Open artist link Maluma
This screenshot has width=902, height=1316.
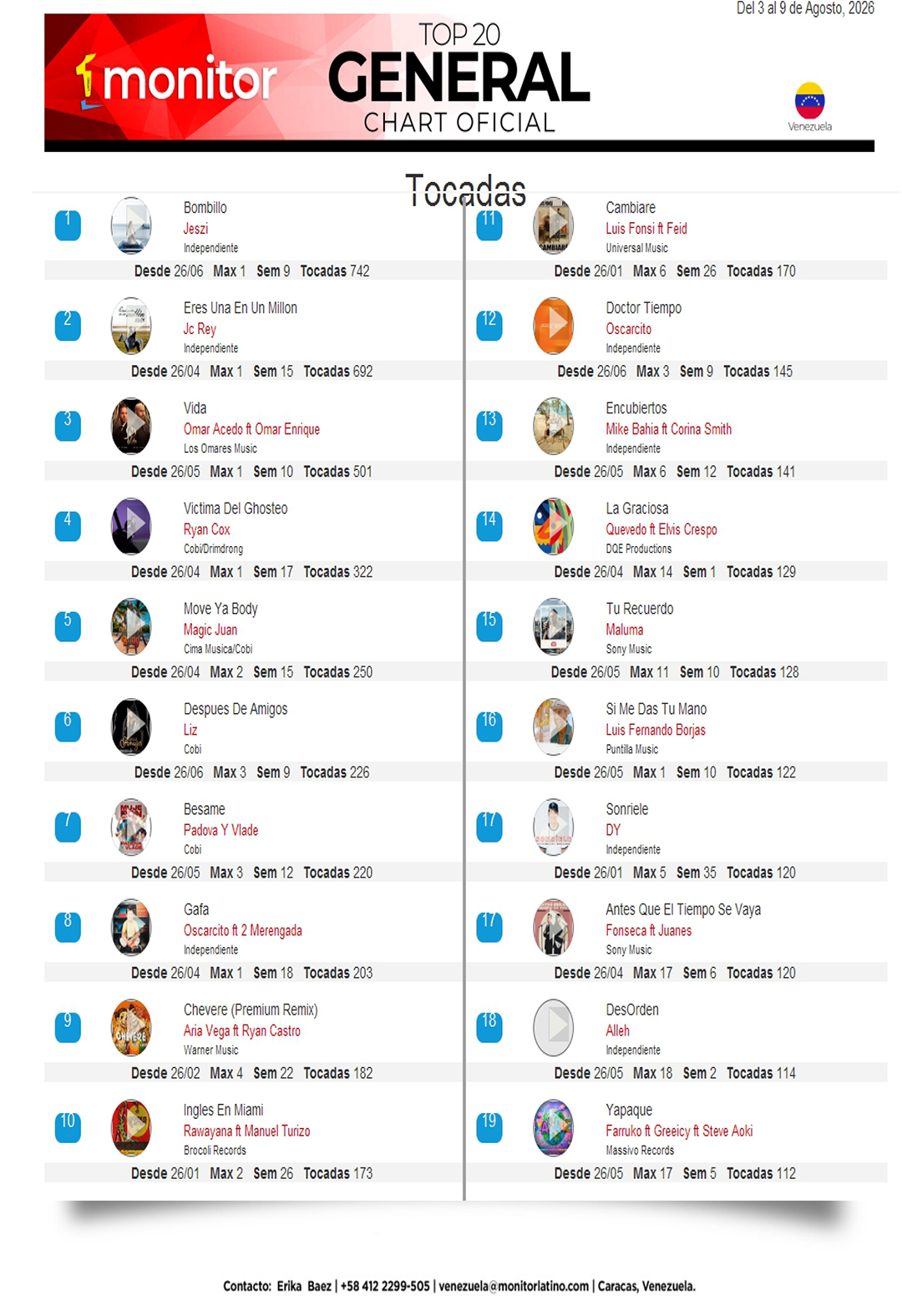tap(625, 630)
